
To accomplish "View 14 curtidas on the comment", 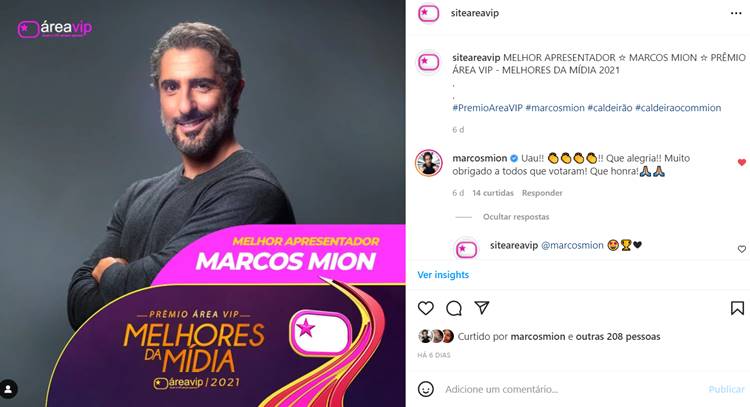I will [493, 193].
